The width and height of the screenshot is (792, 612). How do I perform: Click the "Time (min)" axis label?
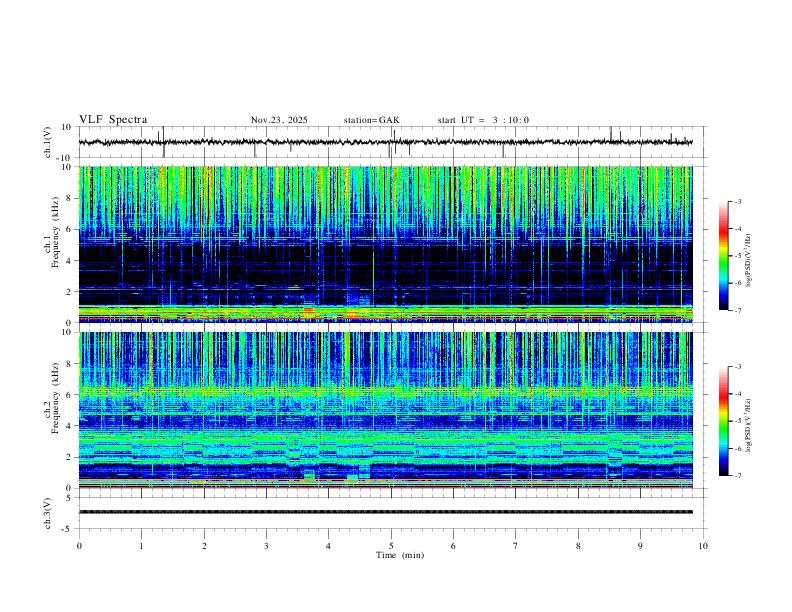point(400,555)
